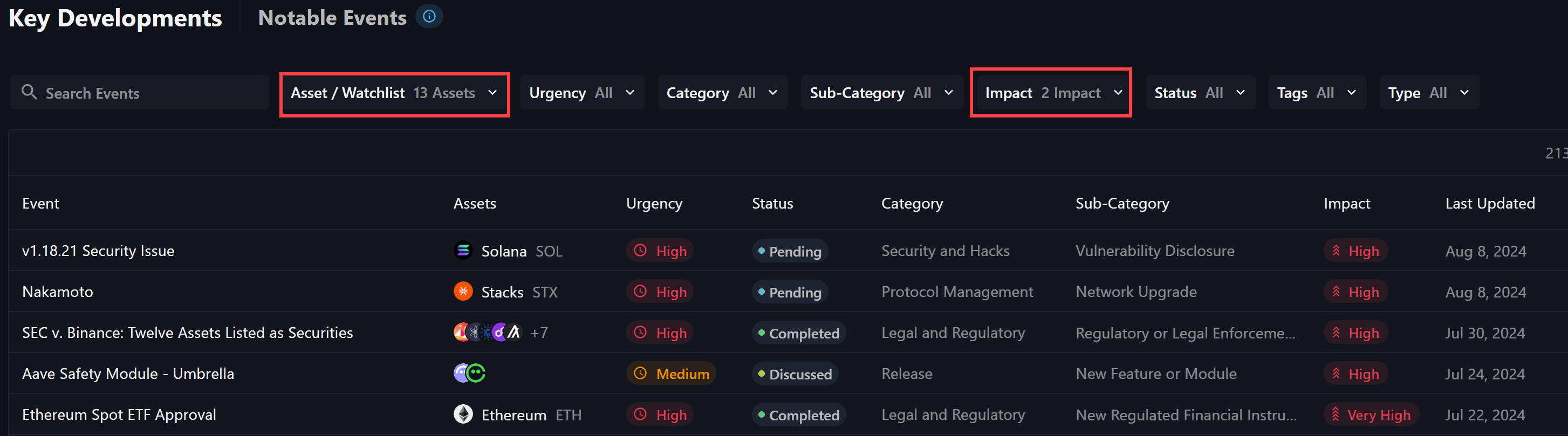Image resolution: width=1568 pixels, height=436 pixels.
Task: Click the Vulnerability Disclosure sub-category cell
Action: point(1155,251)
